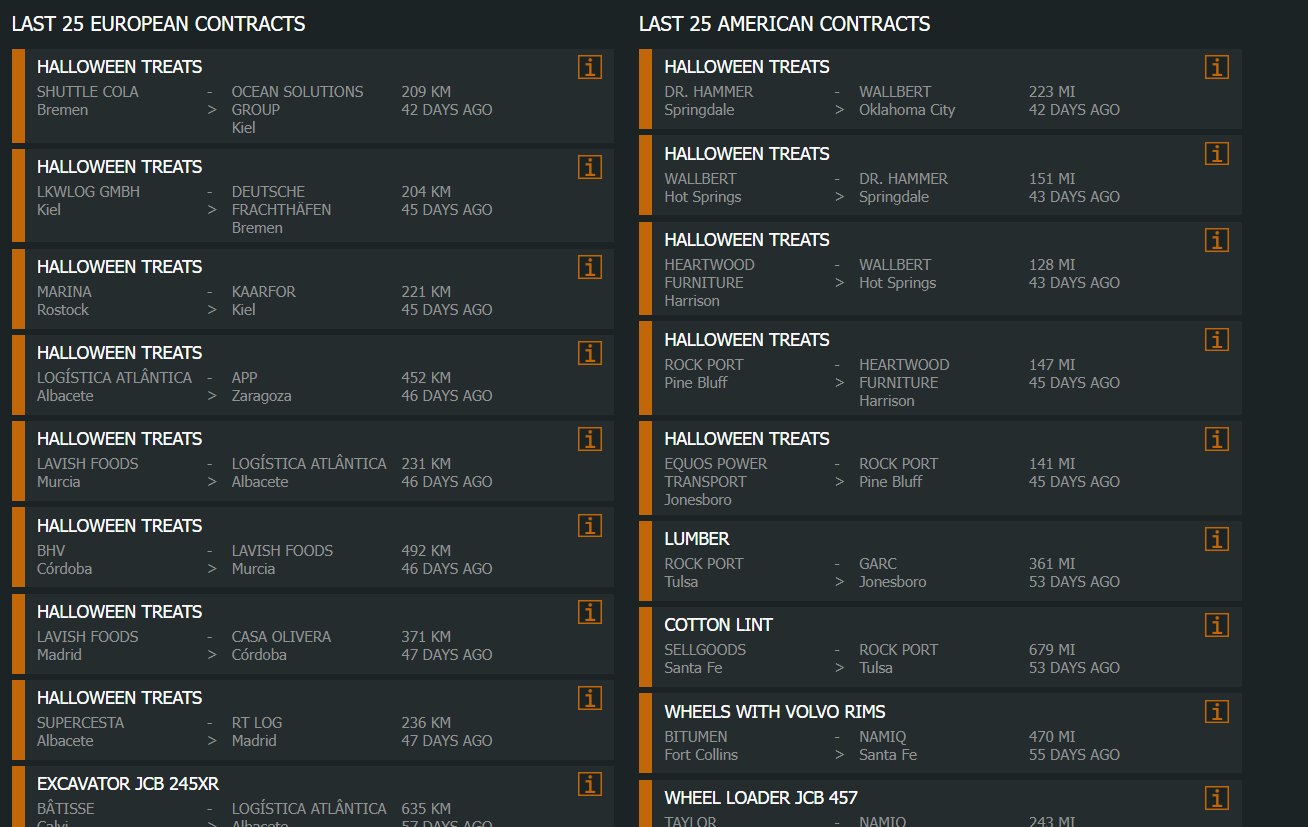View info for Wheels with Volvo Rims contract
The image size is (1308, 827).
point(1217,712)
